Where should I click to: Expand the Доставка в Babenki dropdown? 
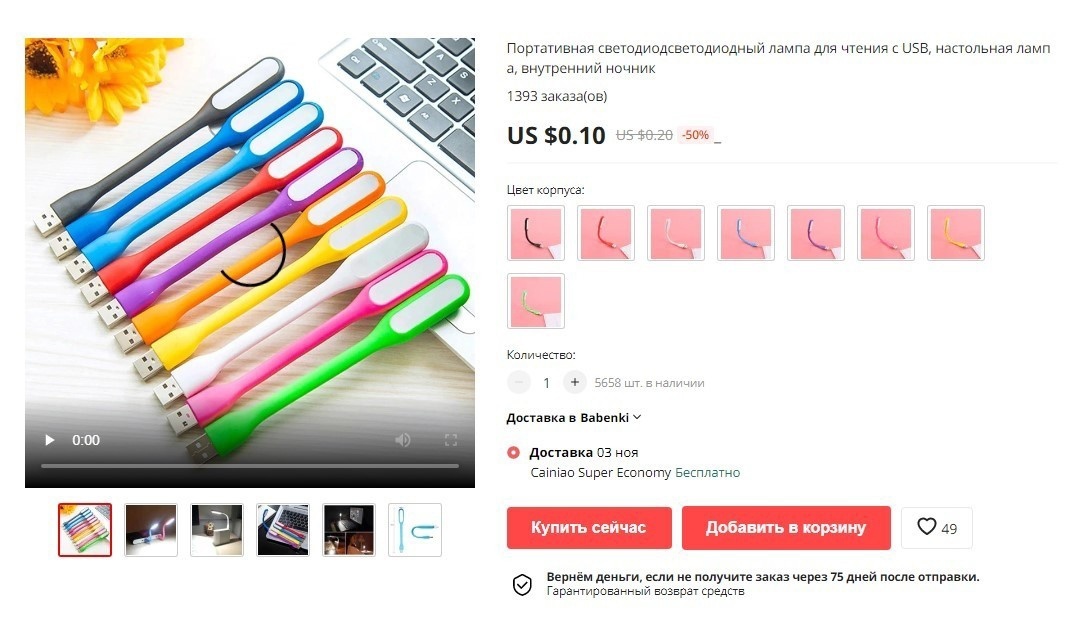(573, 418)
